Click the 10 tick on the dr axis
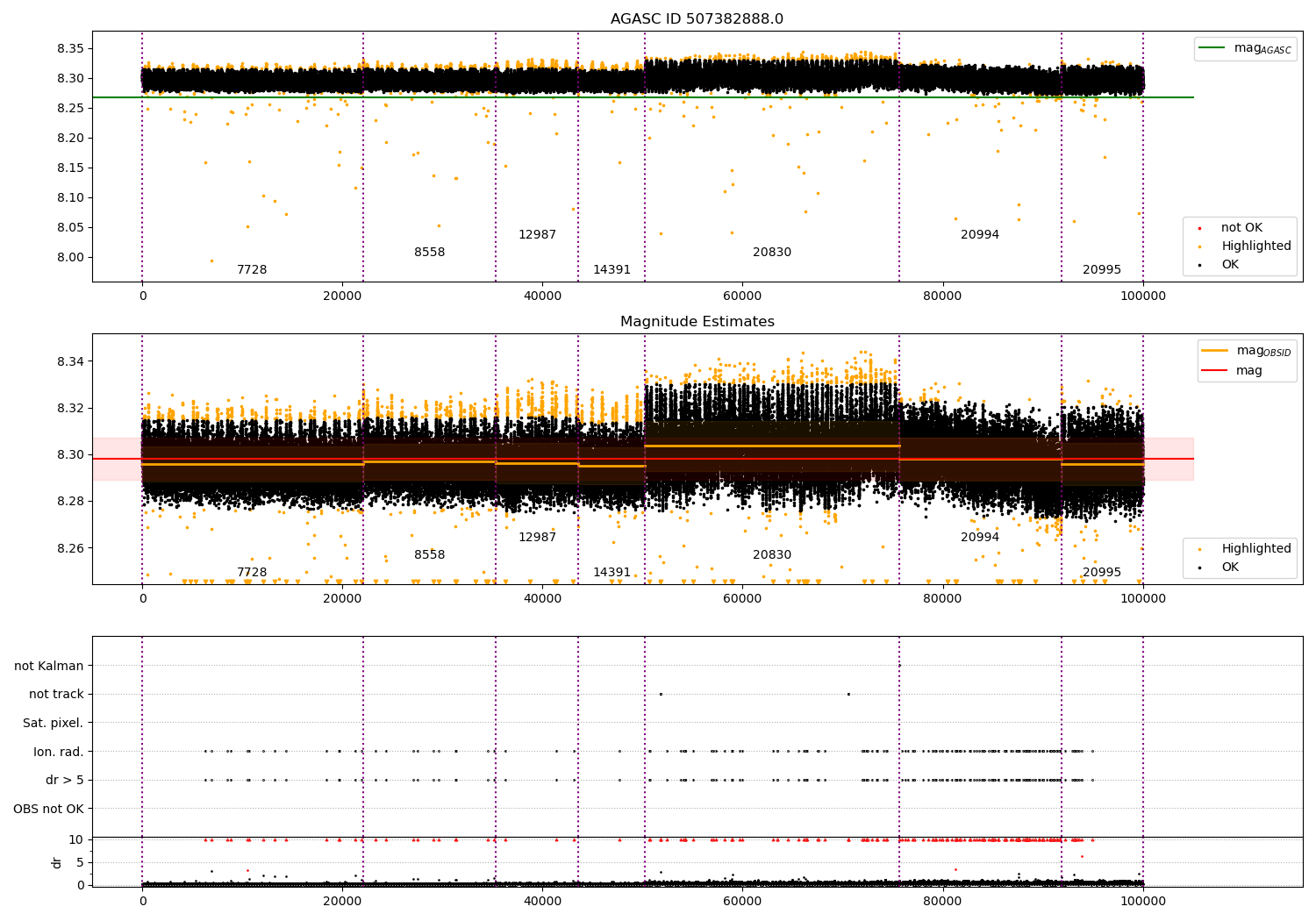Image resolution: width=1316 pixels, height=921 pixels. click(76, 840)
